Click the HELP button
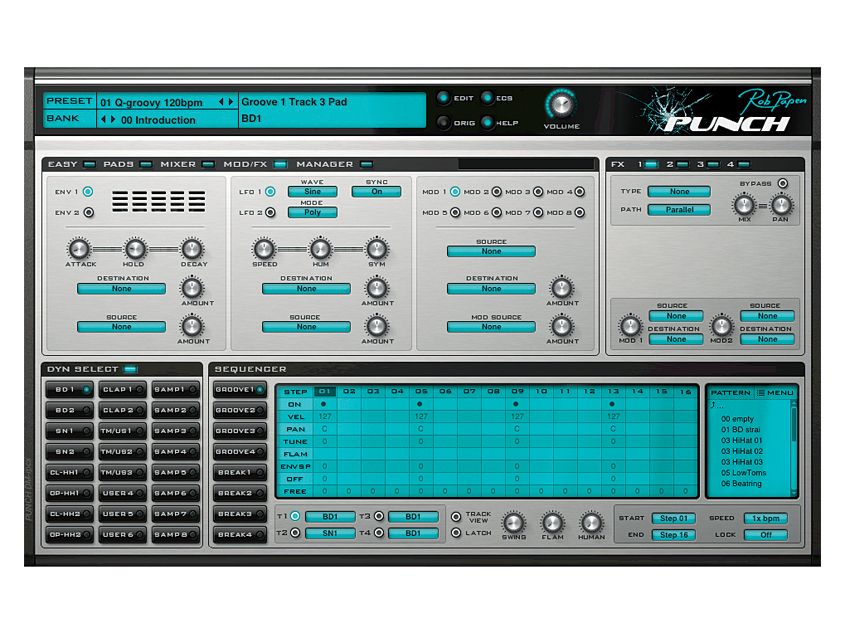The image size is (850, 638). (487, 123)
